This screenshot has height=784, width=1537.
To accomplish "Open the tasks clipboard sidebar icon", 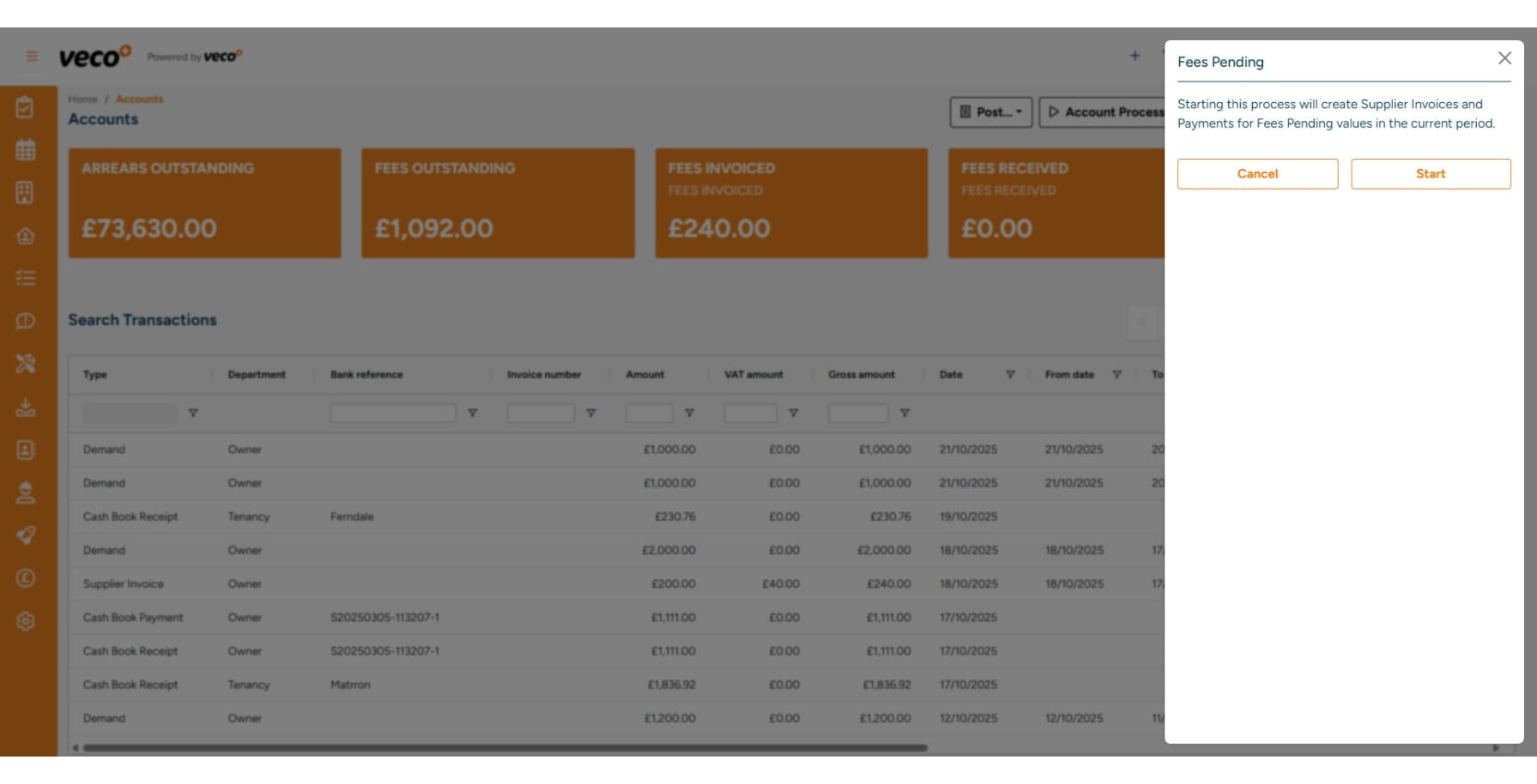I will [26, 107].
